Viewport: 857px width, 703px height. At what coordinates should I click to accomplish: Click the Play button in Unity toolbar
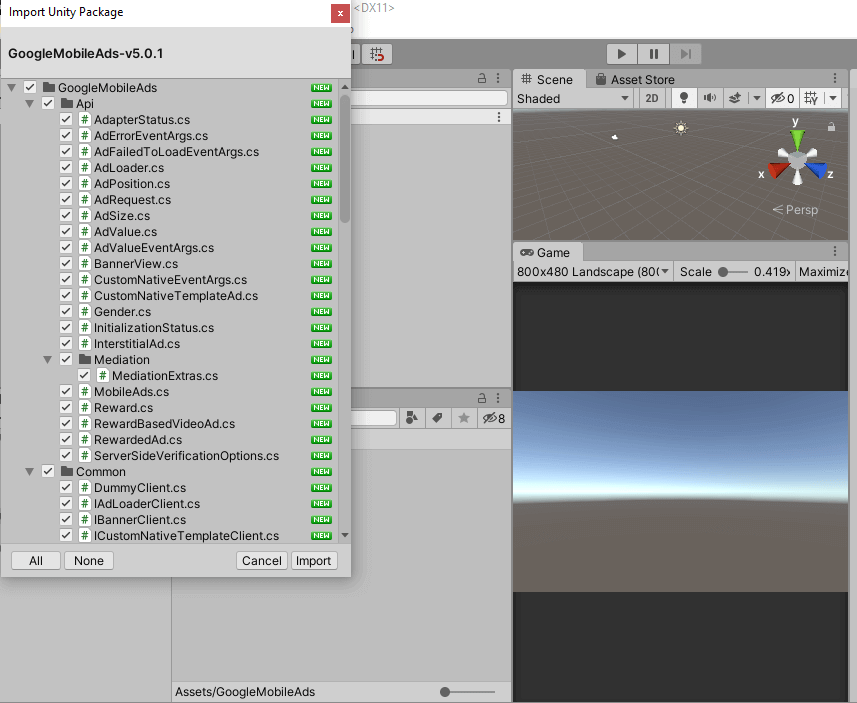[x=622, y=54]
